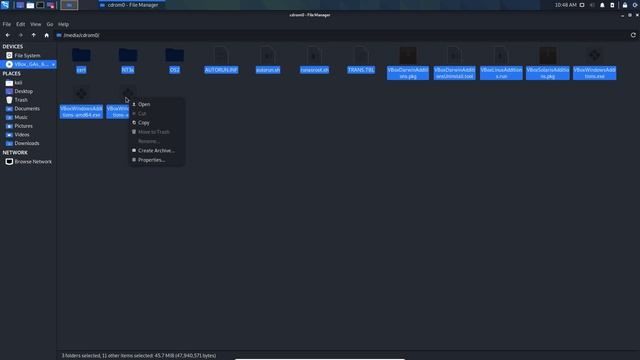The height and width of the screenshot is (360, 640).
Task: Click the volume icon in the panel
Action: coord(592,5)
